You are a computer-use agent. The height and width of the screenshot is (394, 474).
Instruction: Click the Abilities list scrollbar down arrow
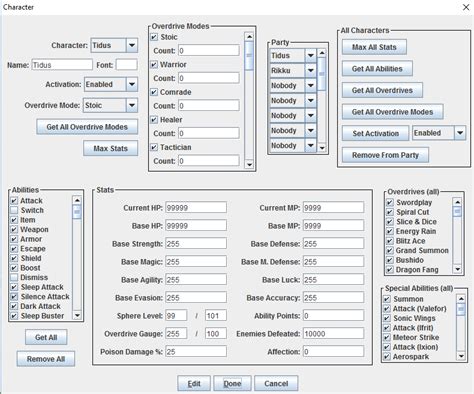coord(77,316)
